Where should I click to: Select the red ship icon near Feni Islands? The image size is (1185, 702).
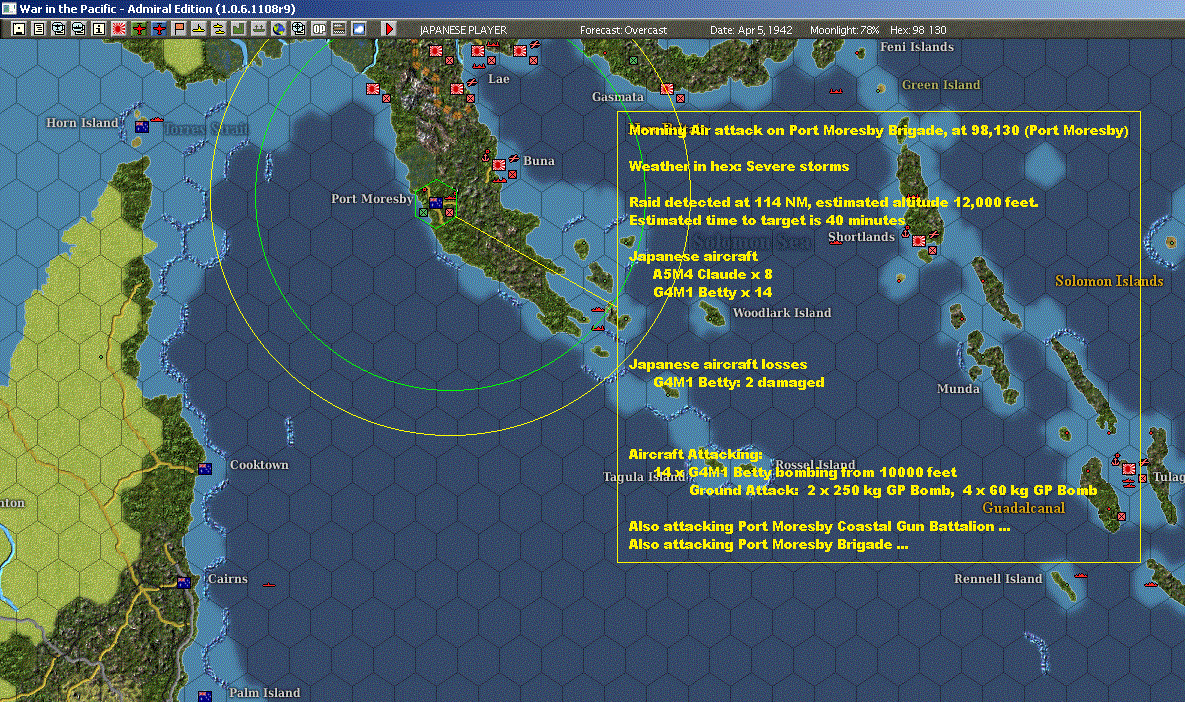836,91
